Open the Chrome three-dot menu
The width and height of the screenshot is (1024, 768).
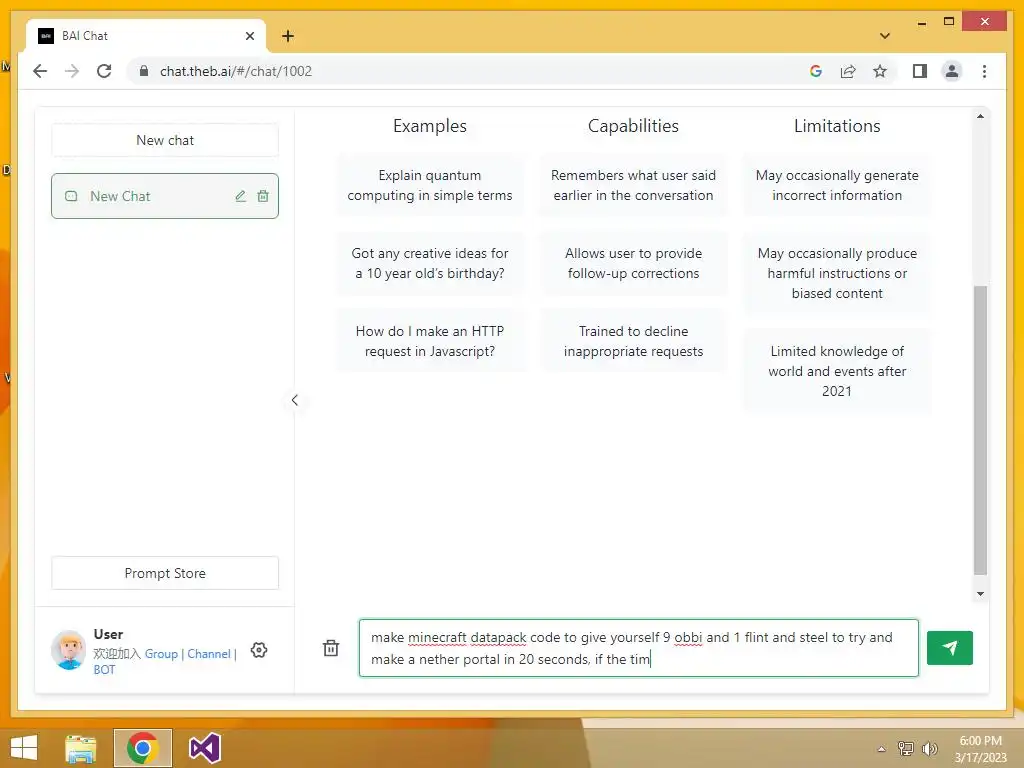pos(984,71)
